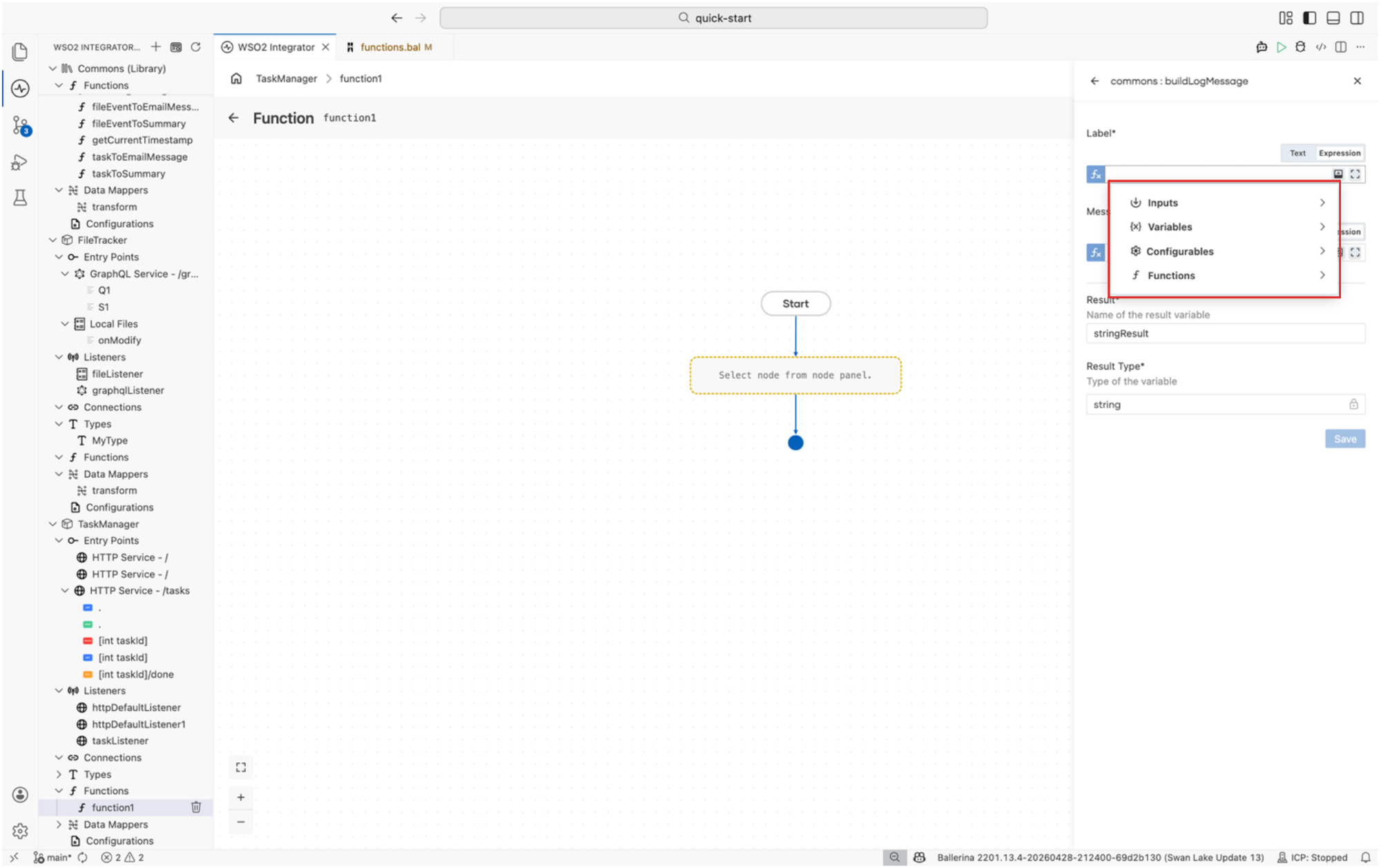Open the Accounts icon in activity bar
This screenshot has height=868, width=1381.
(20, 795)
